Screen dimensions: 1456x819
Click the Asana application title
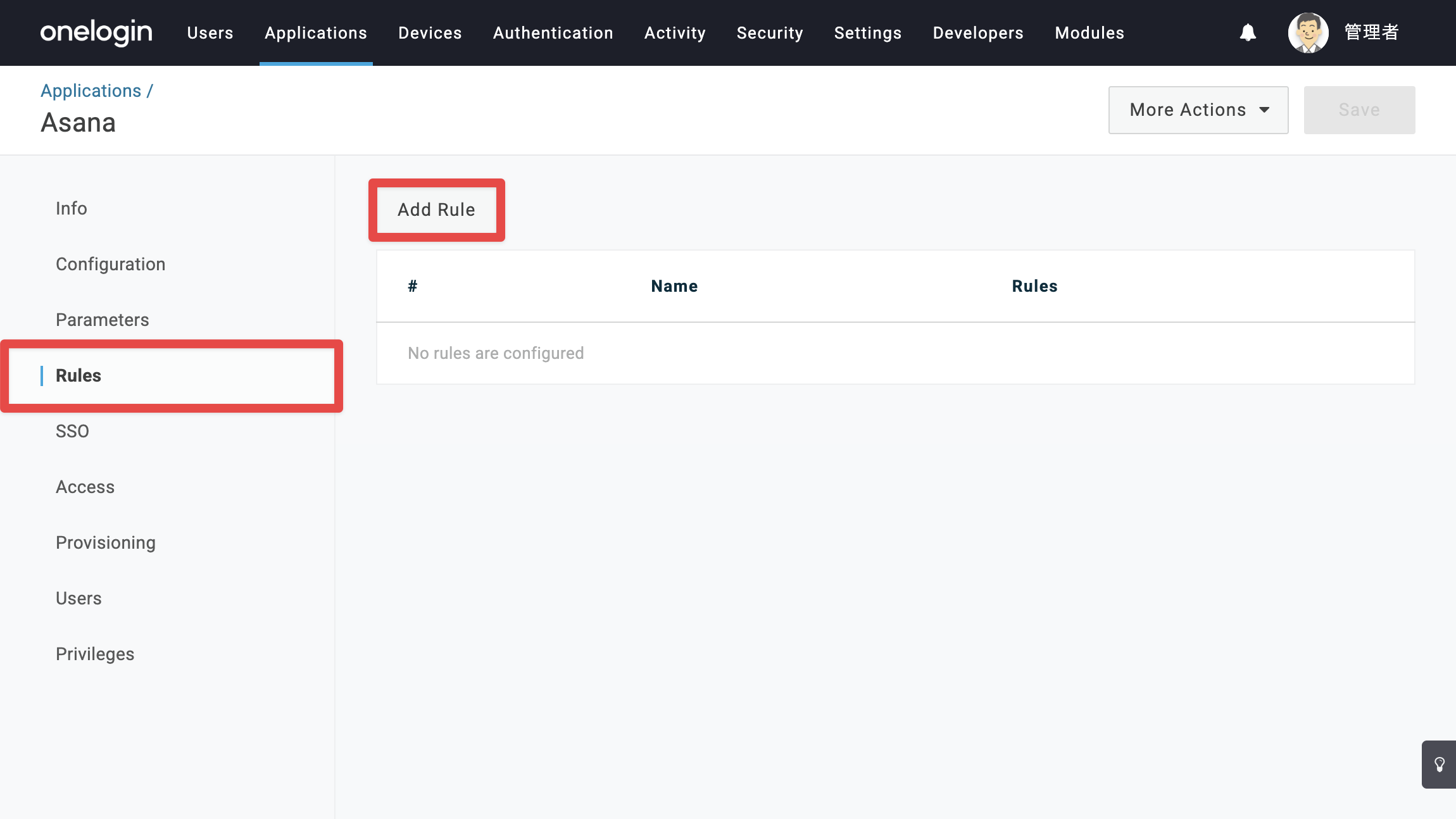pyautogui.click(x=78, y=123)
